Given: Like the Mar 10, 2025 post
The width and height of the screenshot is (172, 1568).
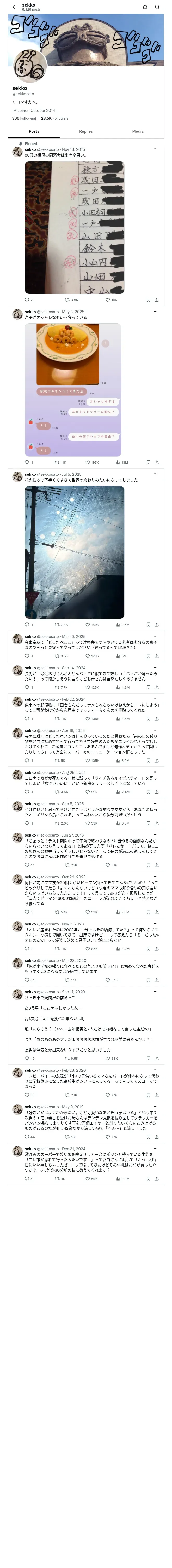Looking at the screenshot, I should 92,656.
